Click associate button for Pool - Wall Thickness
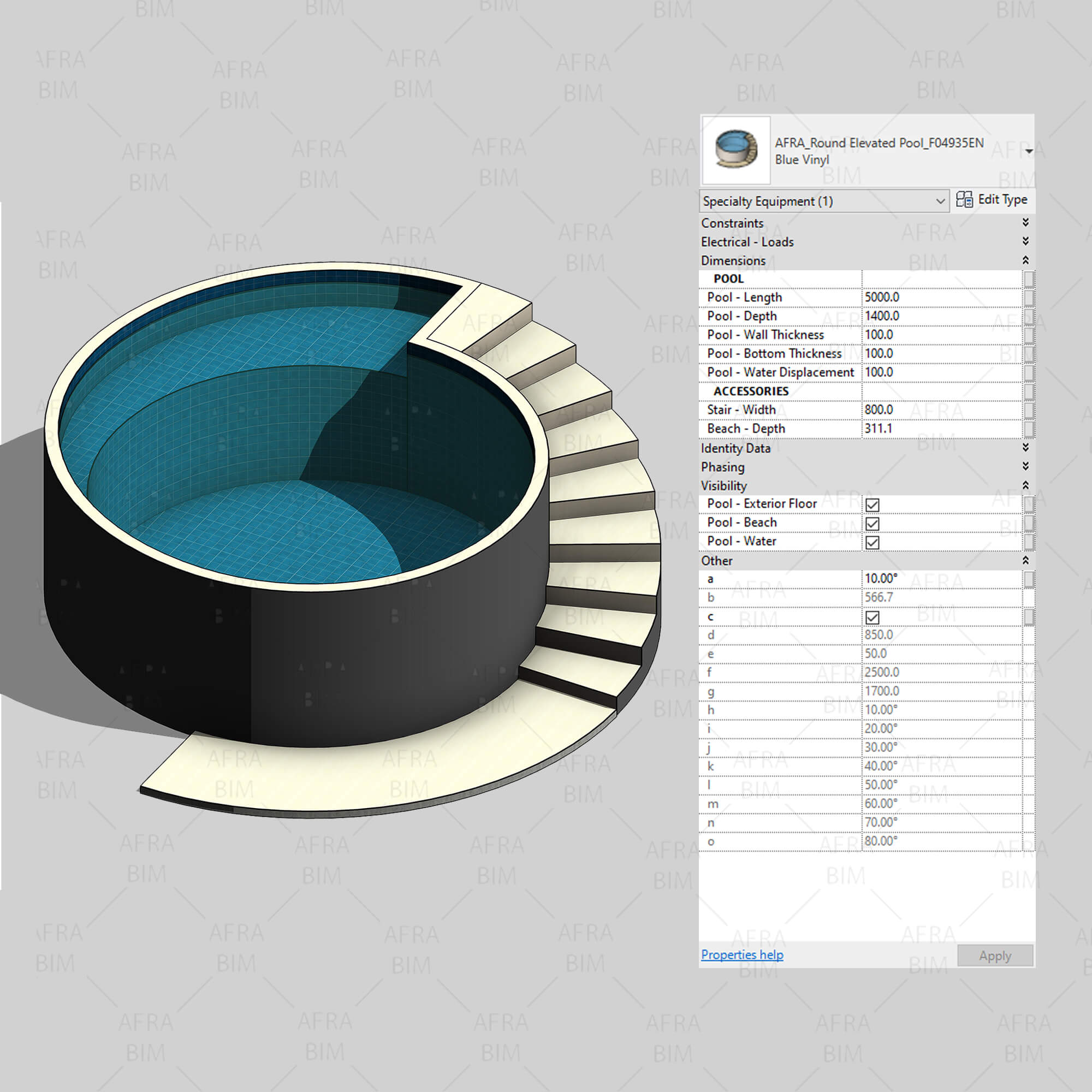 point(1029,335)
